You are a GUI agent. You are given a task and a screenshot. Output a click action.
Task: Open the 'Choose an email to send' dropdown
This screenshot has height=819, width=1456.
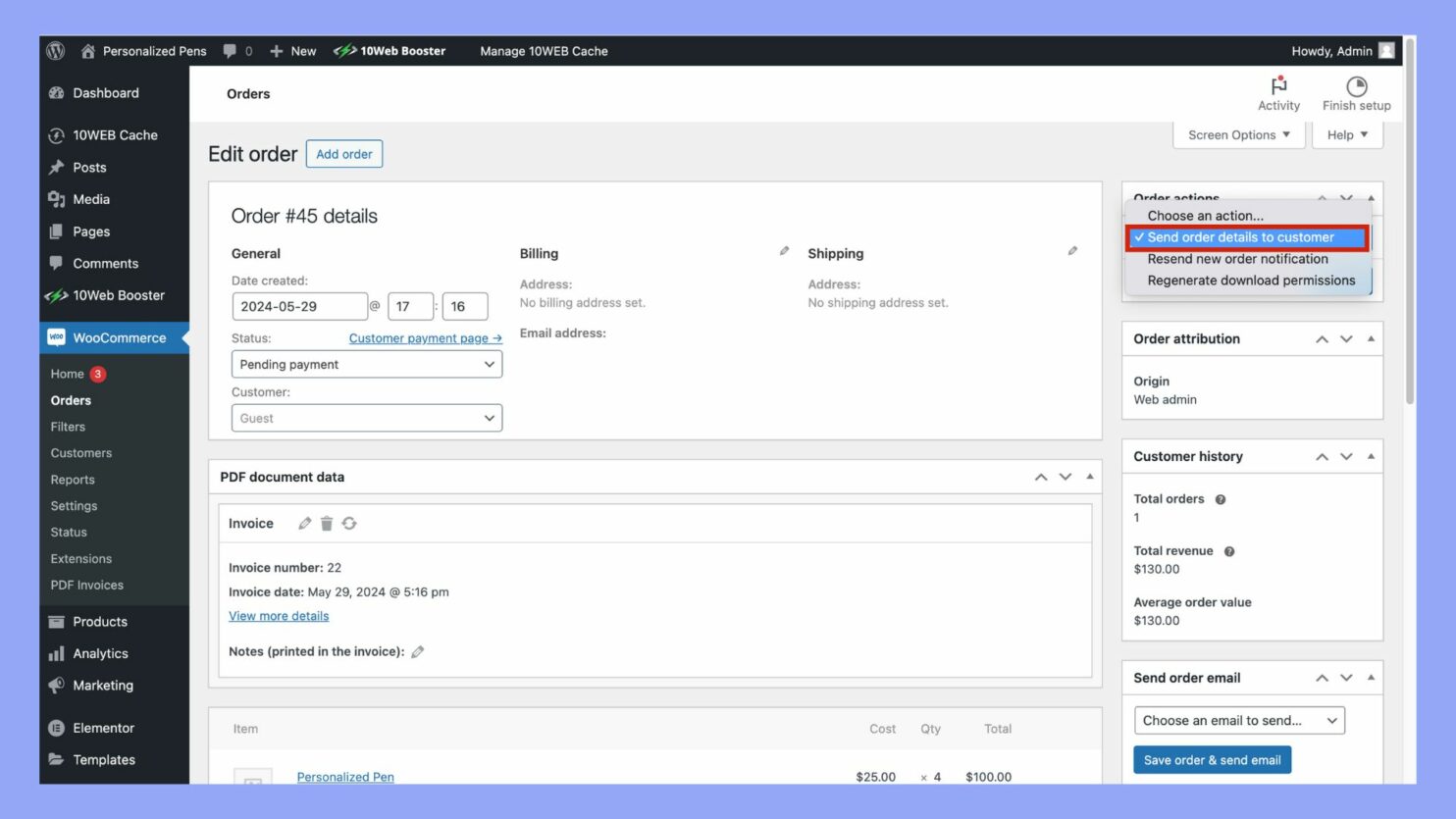[x=1238, y=720]
